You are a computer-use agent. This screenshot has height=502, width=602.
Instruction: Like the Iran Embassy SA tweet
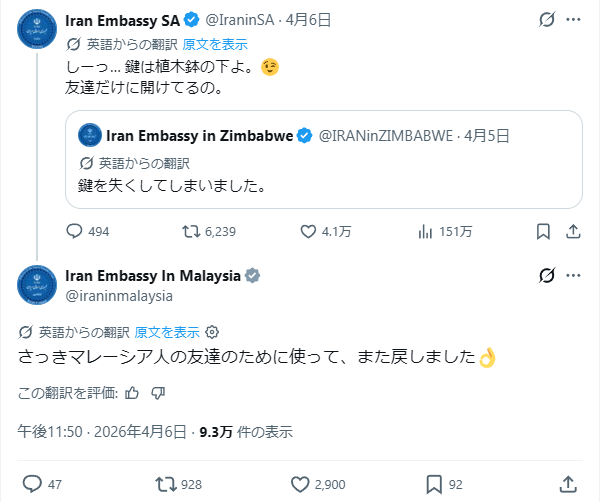(x=309, y=231)
